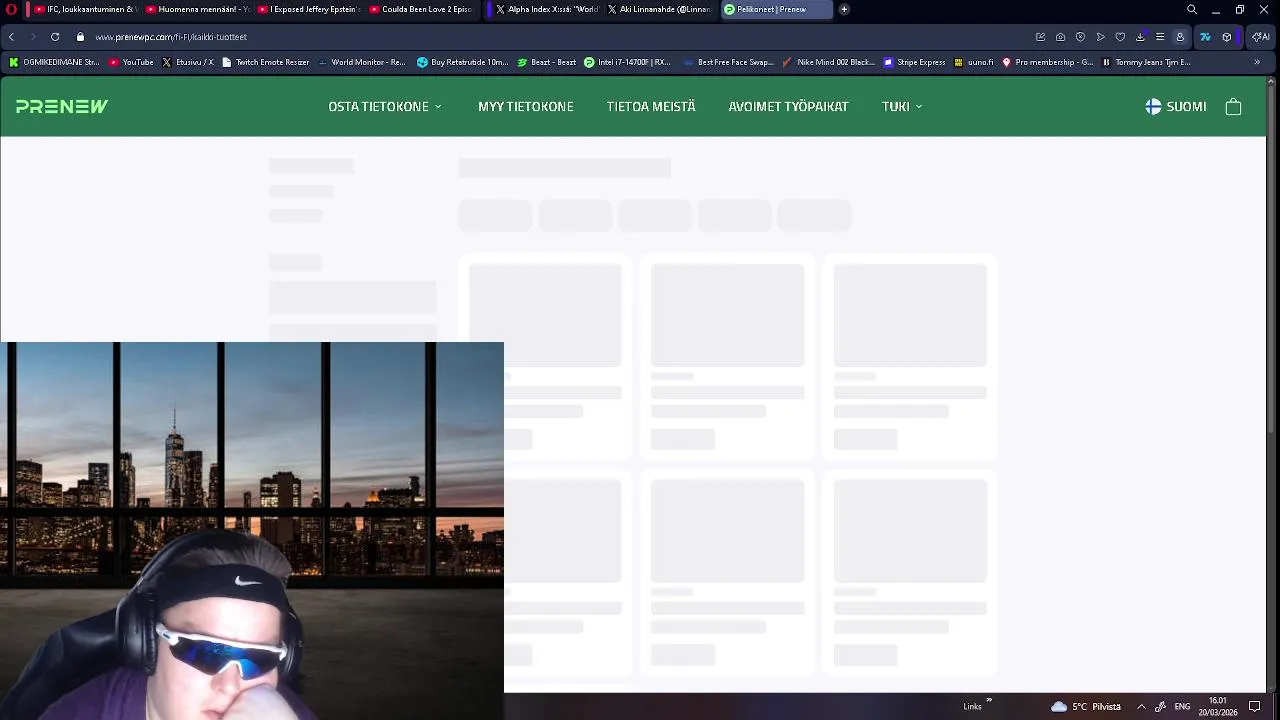1280x720 pixels.
Task: Open a new tab with plus button
Action: coord(844,9)
